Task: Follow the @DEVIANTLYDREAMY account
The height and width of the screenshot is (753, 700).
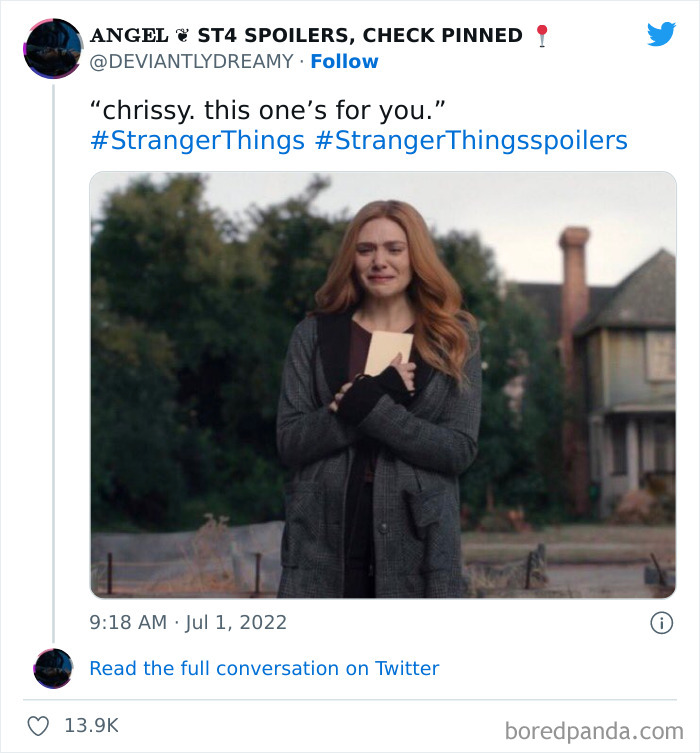Action: coord(344,61)
